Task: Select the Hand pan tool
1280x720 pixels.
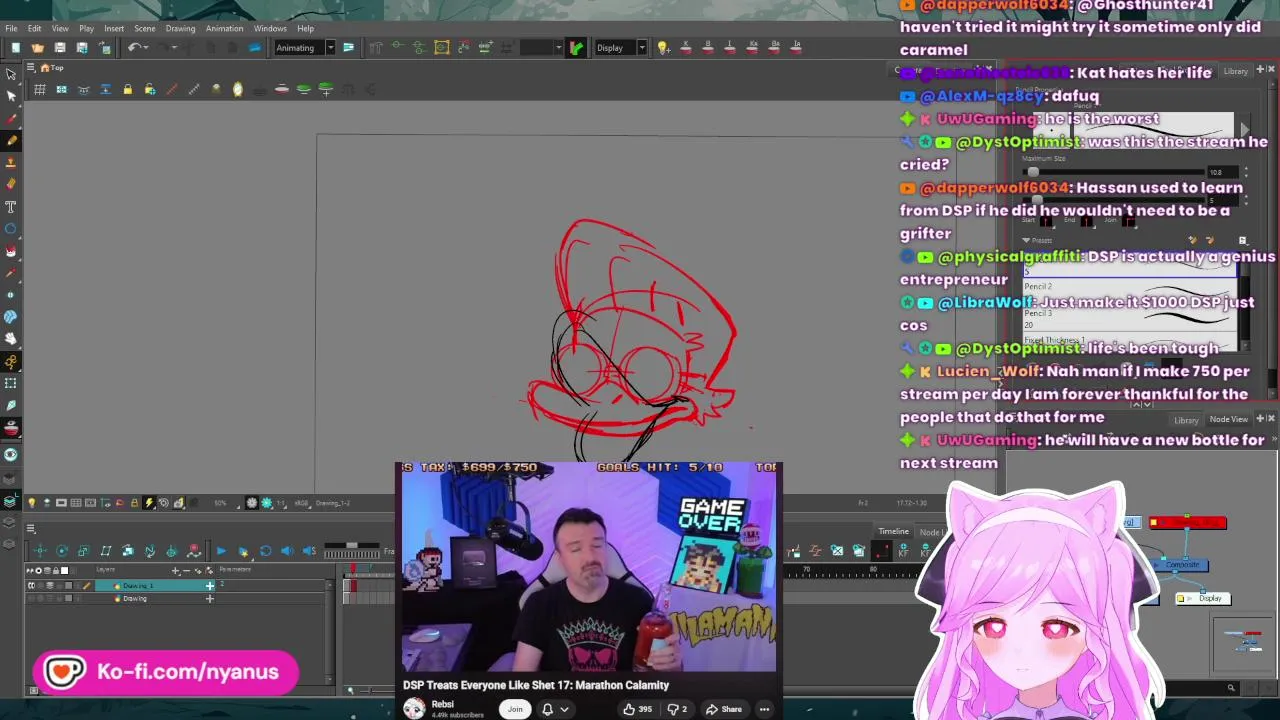Action: (11, 338)
